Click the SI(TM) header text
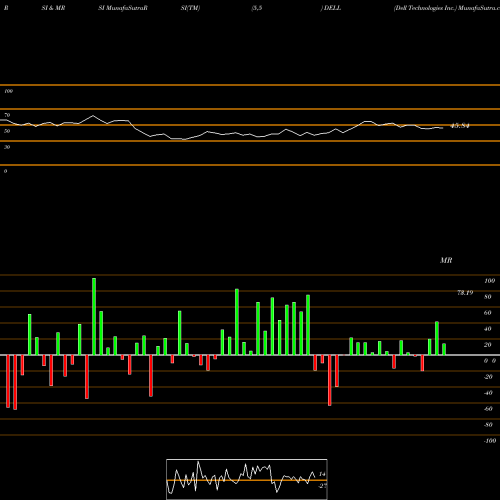 click(x=190, y=8)
